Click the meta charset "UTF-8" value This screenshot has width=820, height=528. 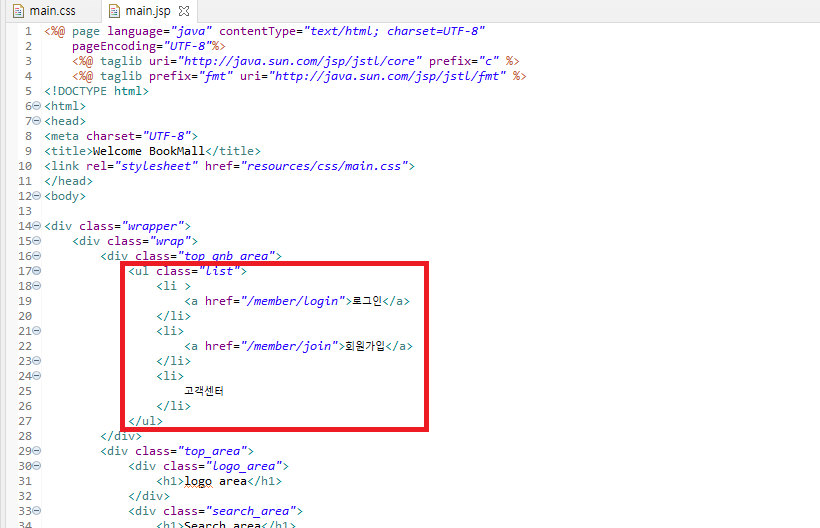click(x=166, y=136)
